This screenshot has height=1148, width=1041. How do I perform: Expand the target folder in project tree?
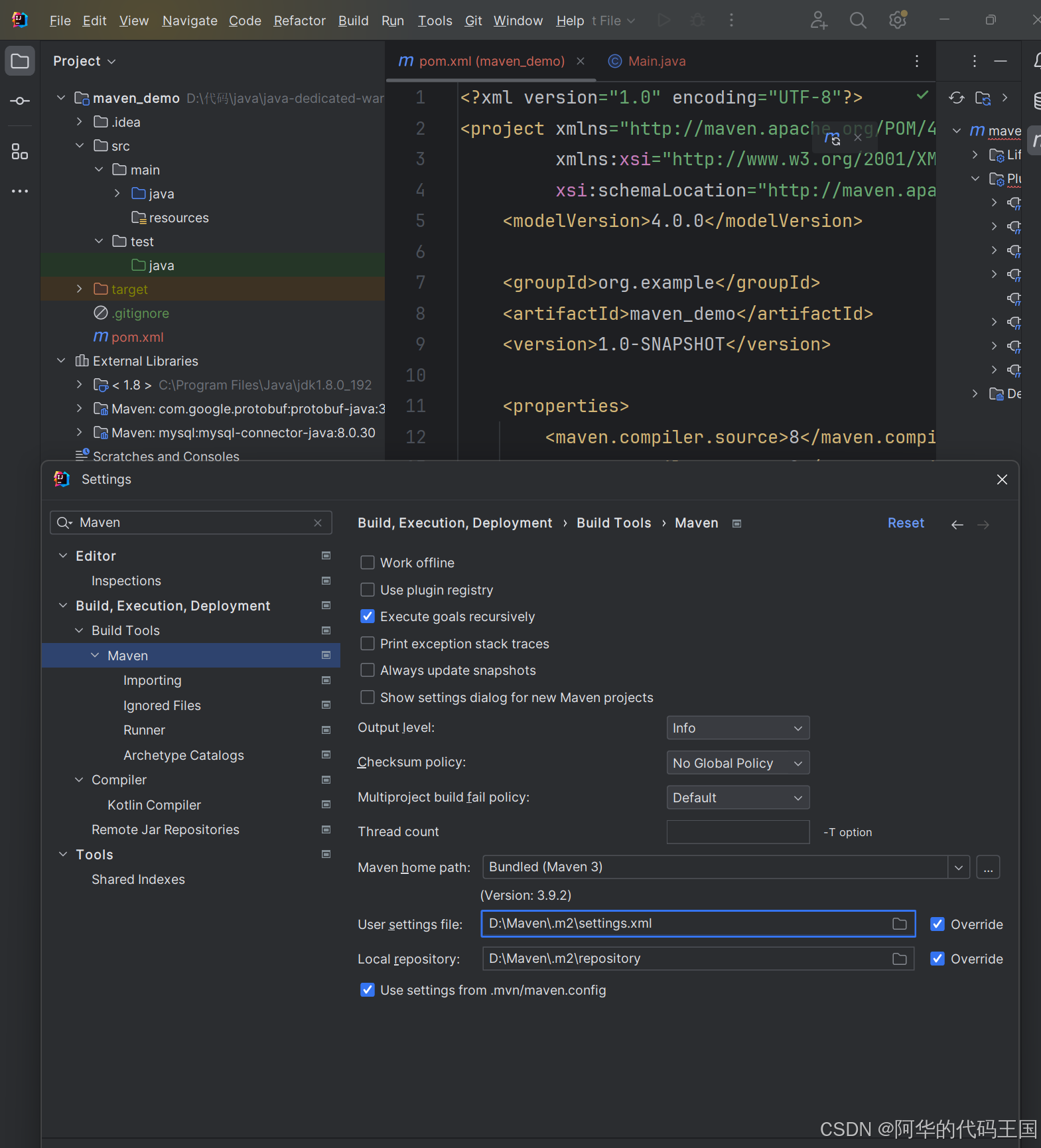click(80, 289)
